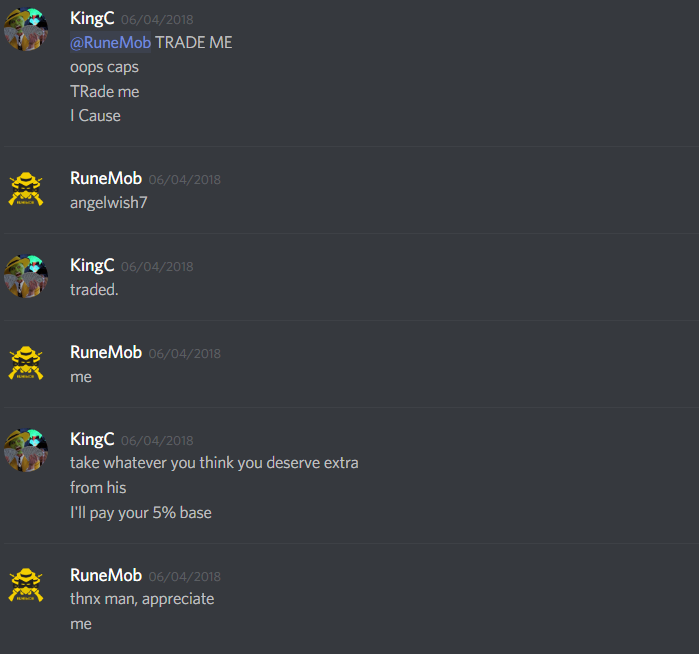699x654 pixels.
Task: Click the 'thnx man, appreciate' message
Action: [142, 599]
